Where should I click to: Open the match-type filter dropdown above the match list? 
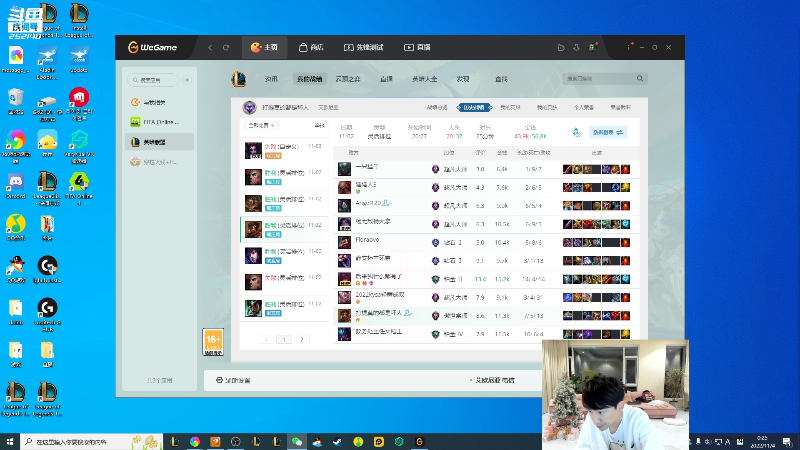coord(262,126)
